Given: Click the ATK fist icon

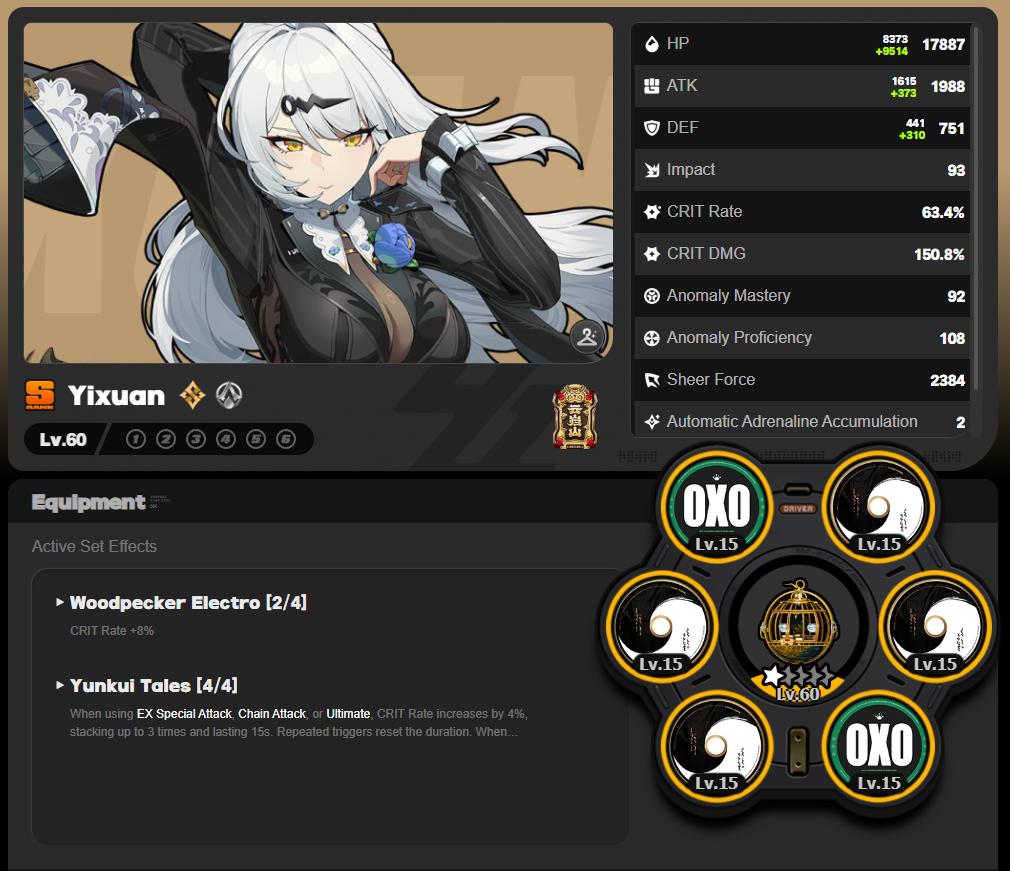Looking at the screenshot, I should [652, 86].
